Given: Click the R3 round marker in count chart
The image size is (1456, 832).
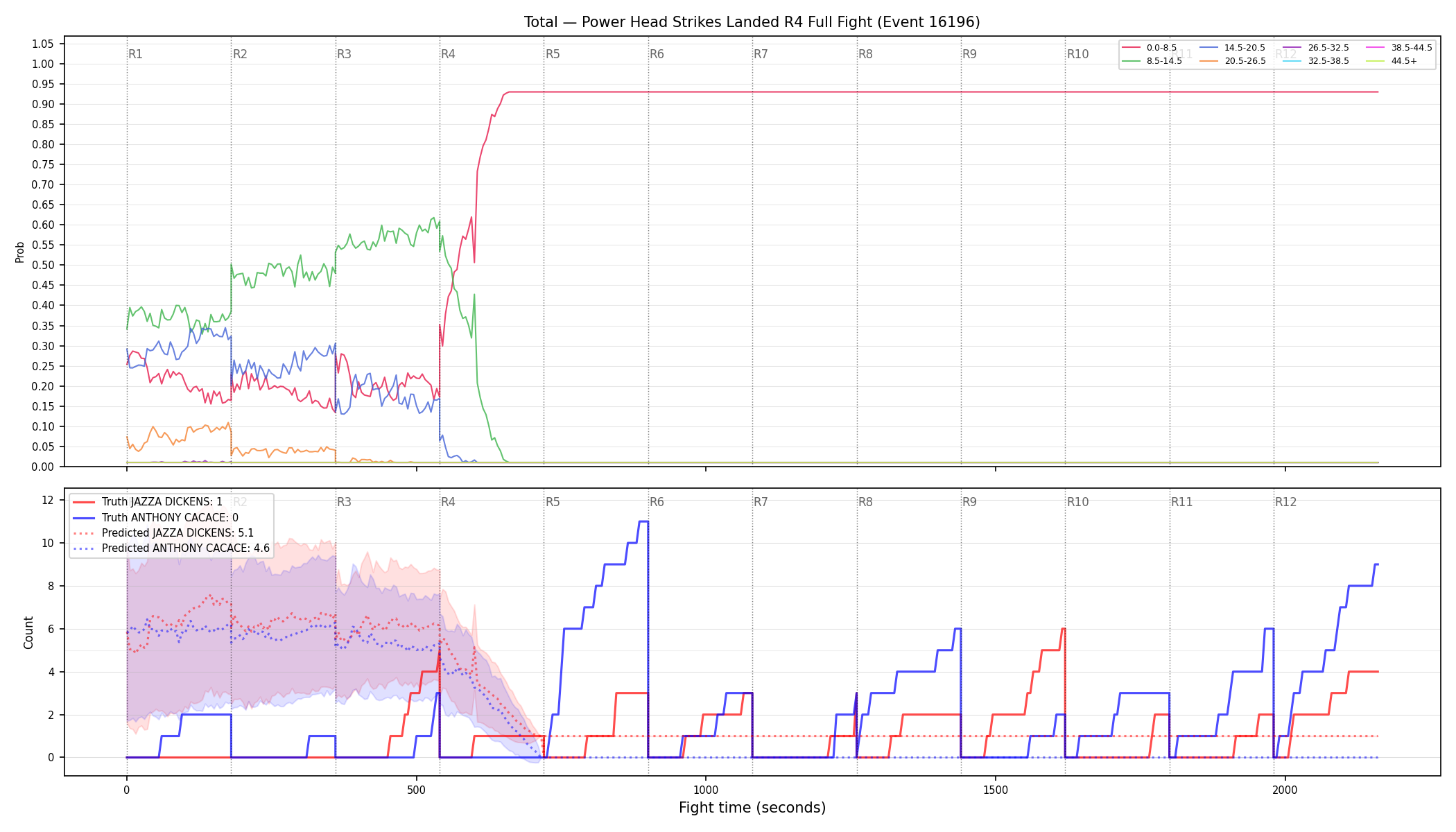Looking at the screenshot, I should click(345, 502).
